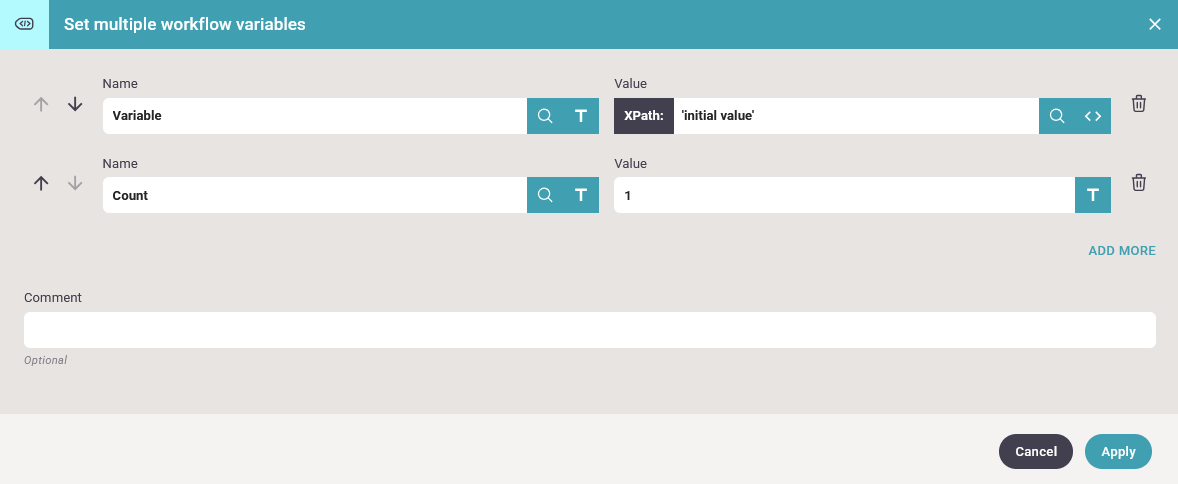The image size is (1178, 484).
Task: Delete the Count row with trash icon
Action: (1138, 183)
